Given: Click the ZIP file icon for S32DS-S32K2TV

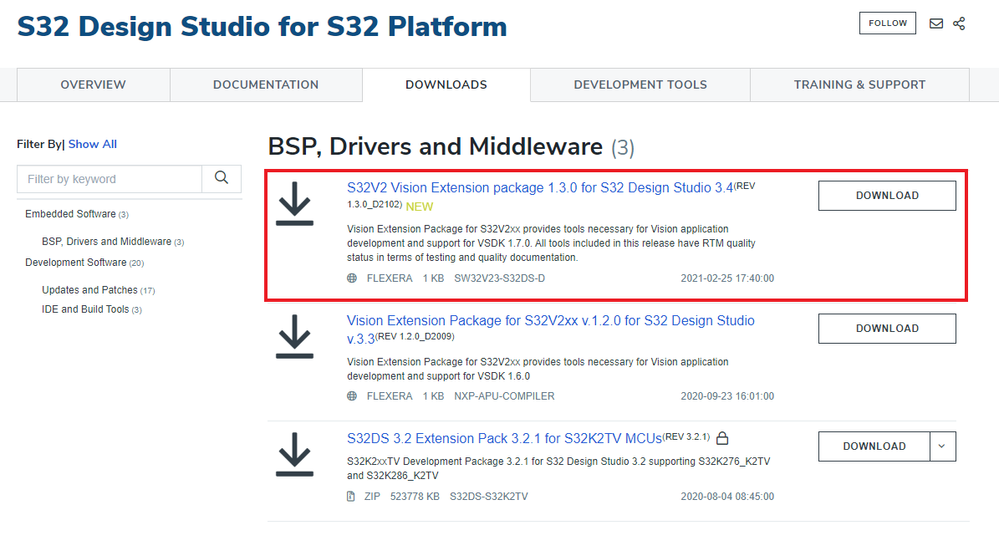Looking at the screenshot, I should [350, 496].
